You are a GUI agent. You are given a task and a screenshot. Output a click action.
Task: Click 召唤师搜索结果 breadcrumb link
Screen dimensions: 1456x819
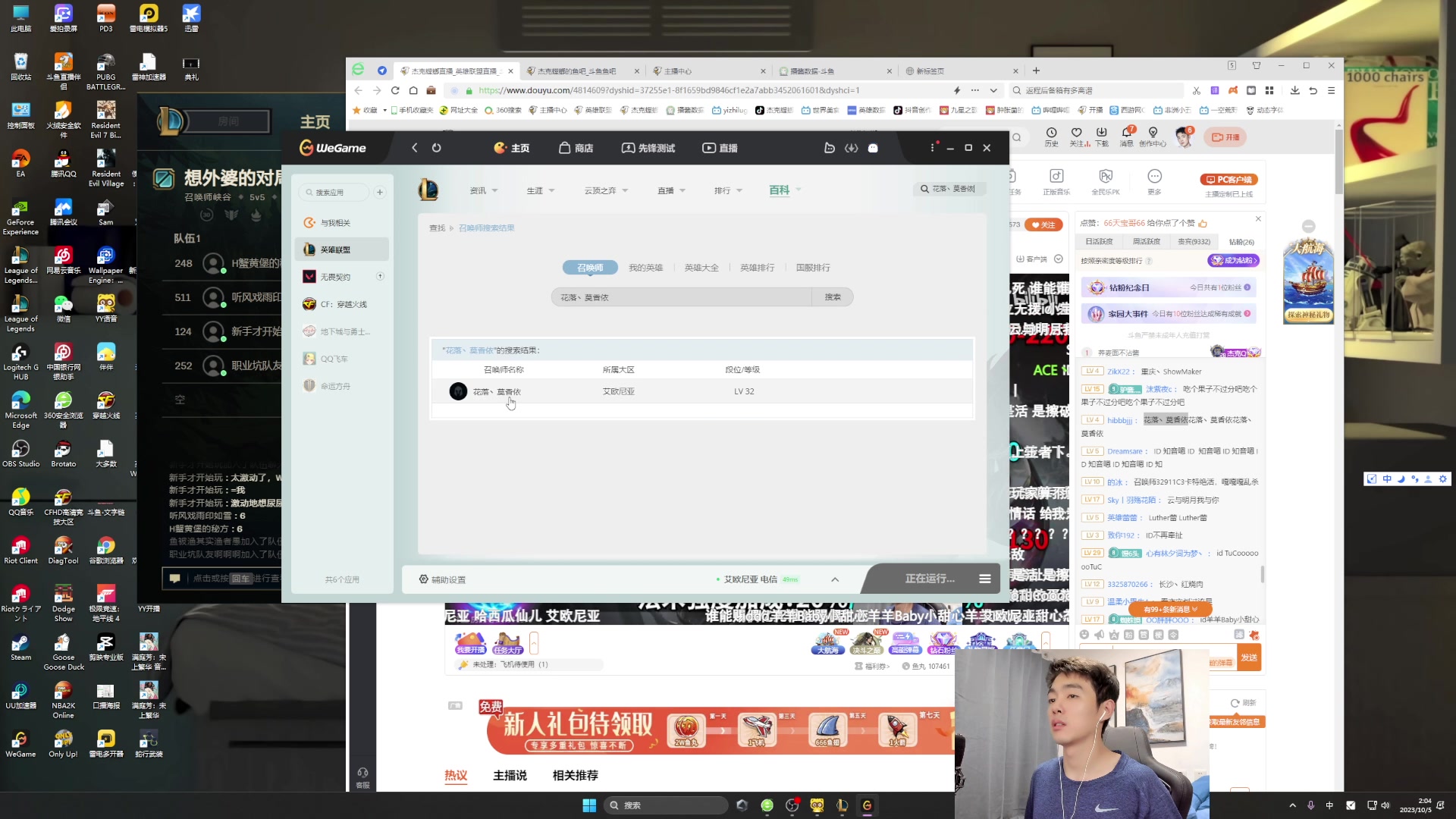click(x=486, y=228)
